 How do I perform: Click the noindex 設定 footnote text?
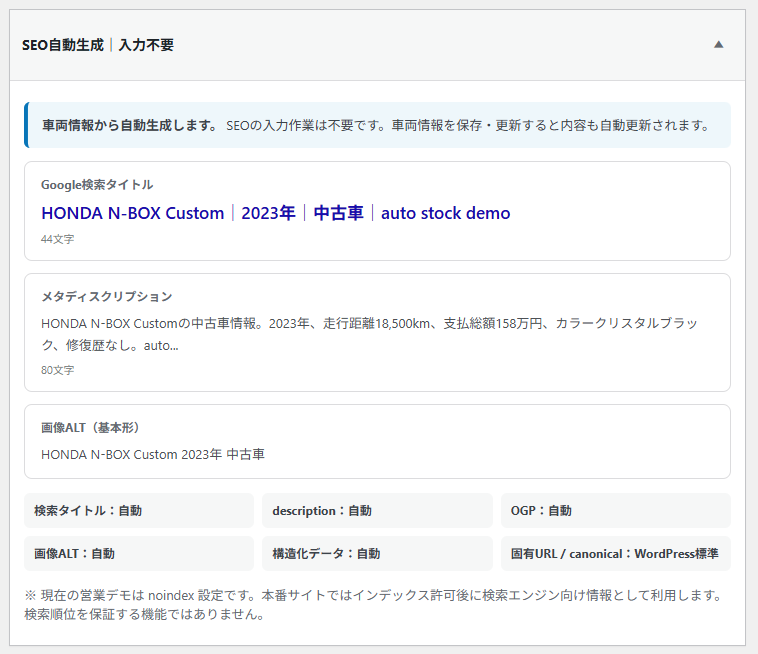point(372,605)
